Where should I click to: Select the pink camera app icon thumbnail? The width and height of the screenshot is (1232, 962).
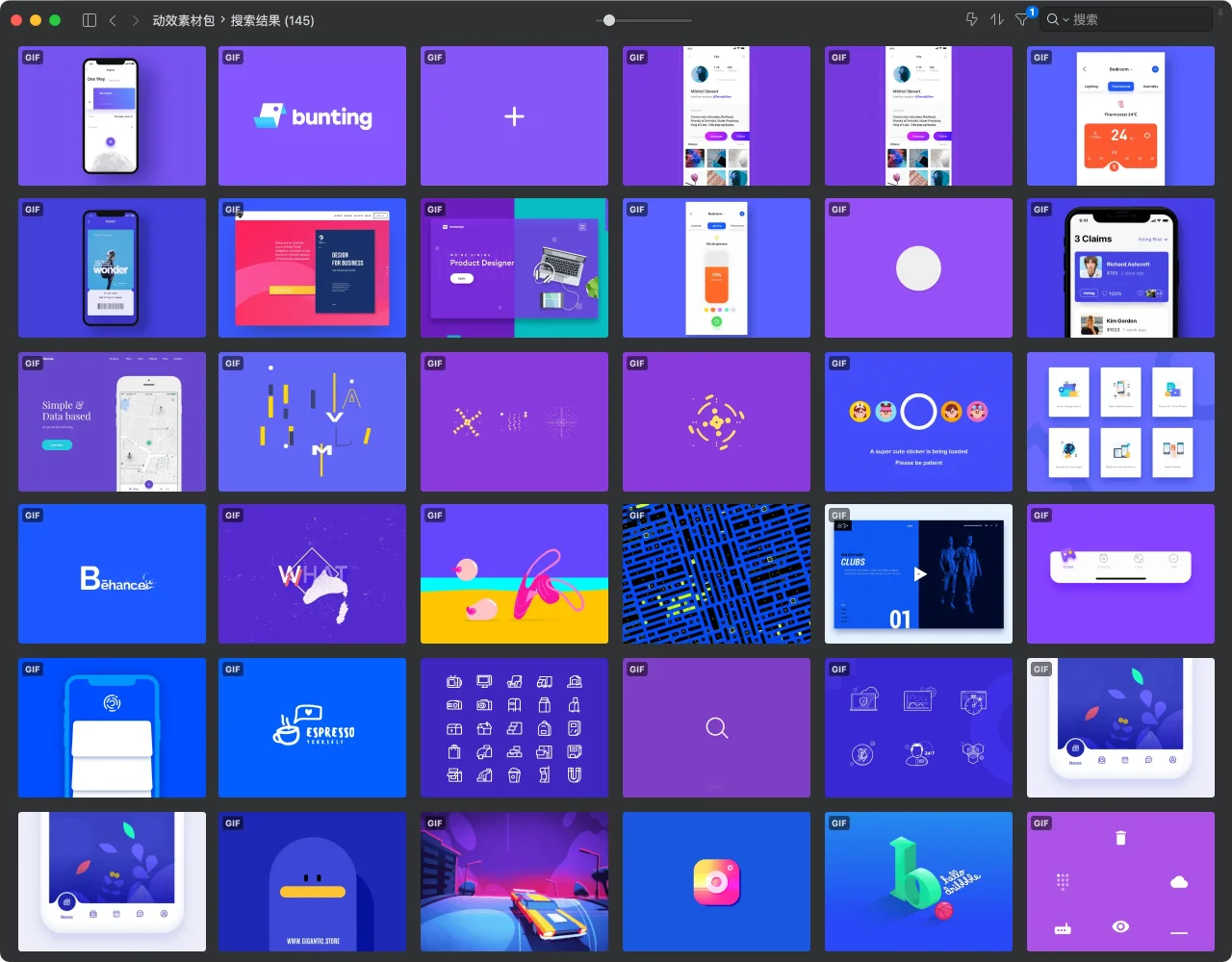[716, 882]
